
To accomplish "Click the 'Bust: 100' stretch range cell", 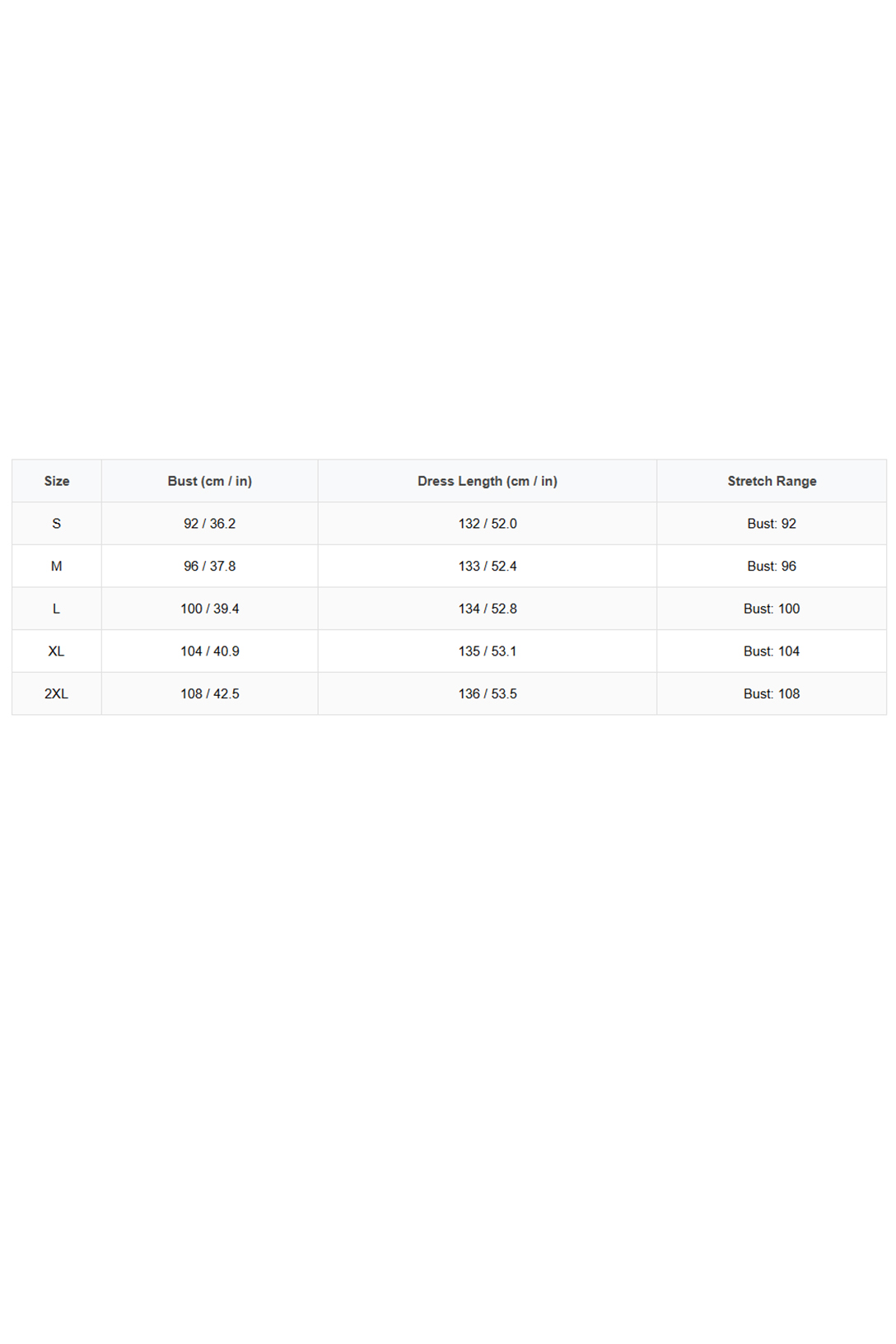I will (772, 609).
